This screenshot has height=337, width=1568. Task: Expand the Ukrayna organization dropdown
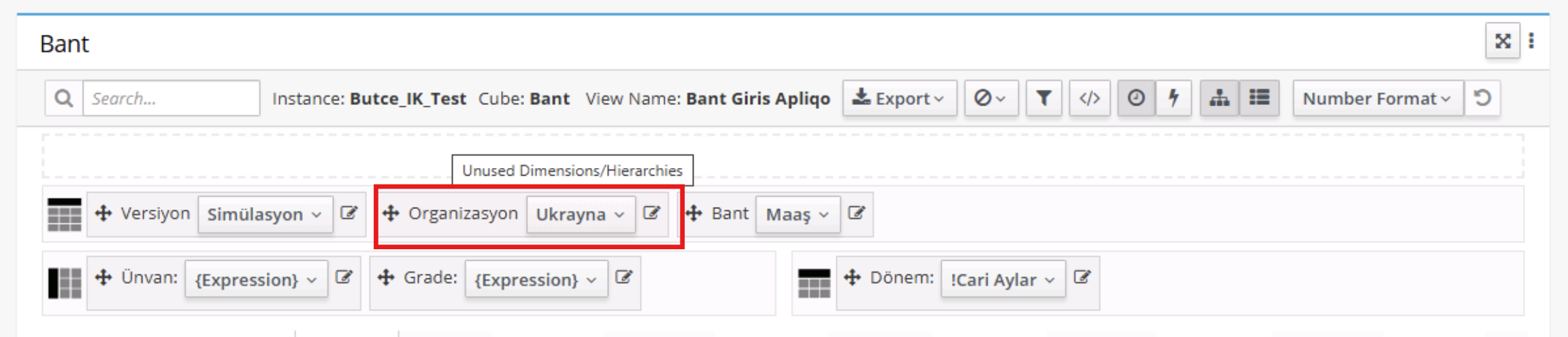click(x=580, y=215)
